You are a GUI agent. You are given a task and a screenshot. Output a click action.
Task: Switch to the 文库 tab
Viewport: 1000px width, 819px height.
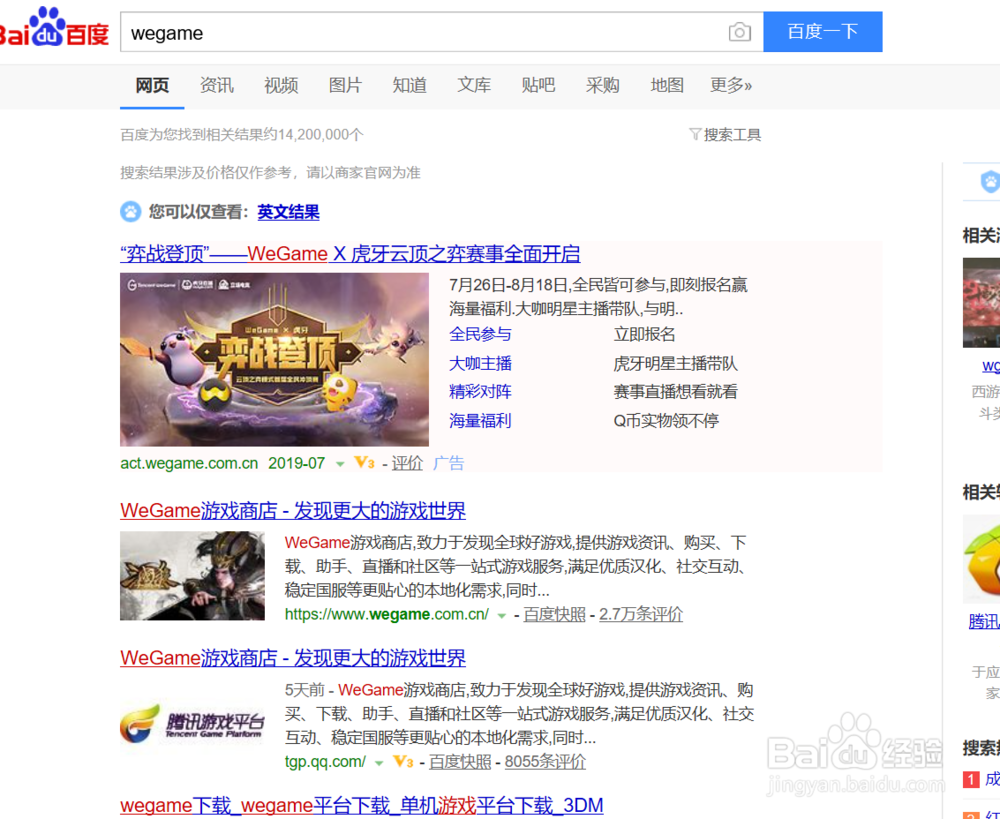(474, 85)
